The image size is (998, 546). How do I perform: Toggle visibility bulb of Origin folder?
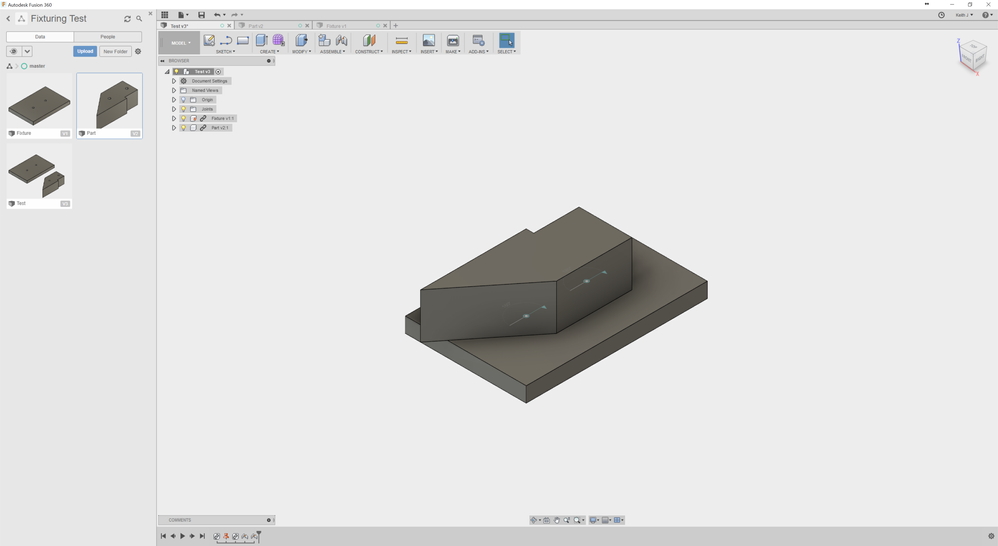point(183,100)
